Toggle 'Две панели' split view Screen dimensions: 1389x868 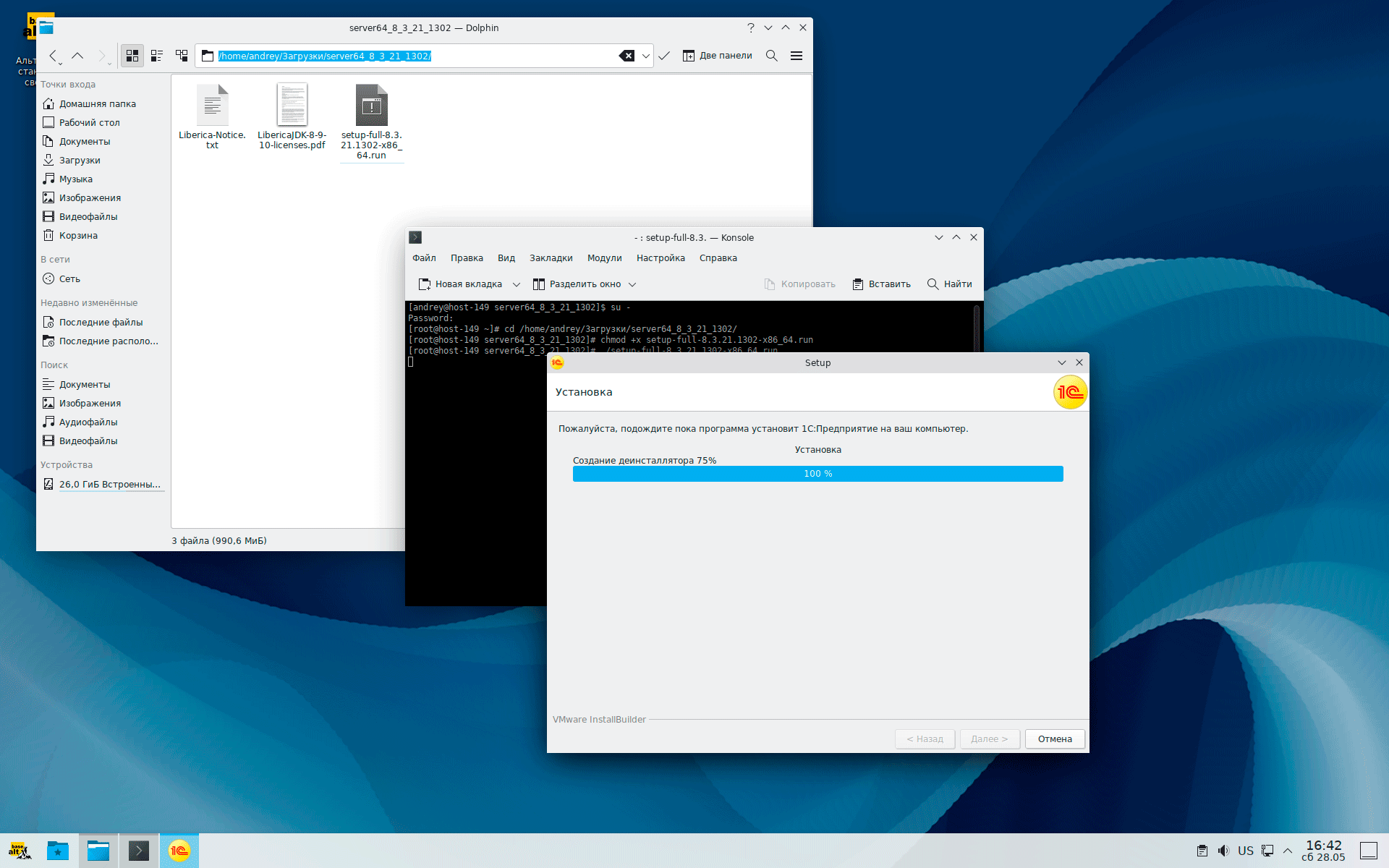(718, 56)
